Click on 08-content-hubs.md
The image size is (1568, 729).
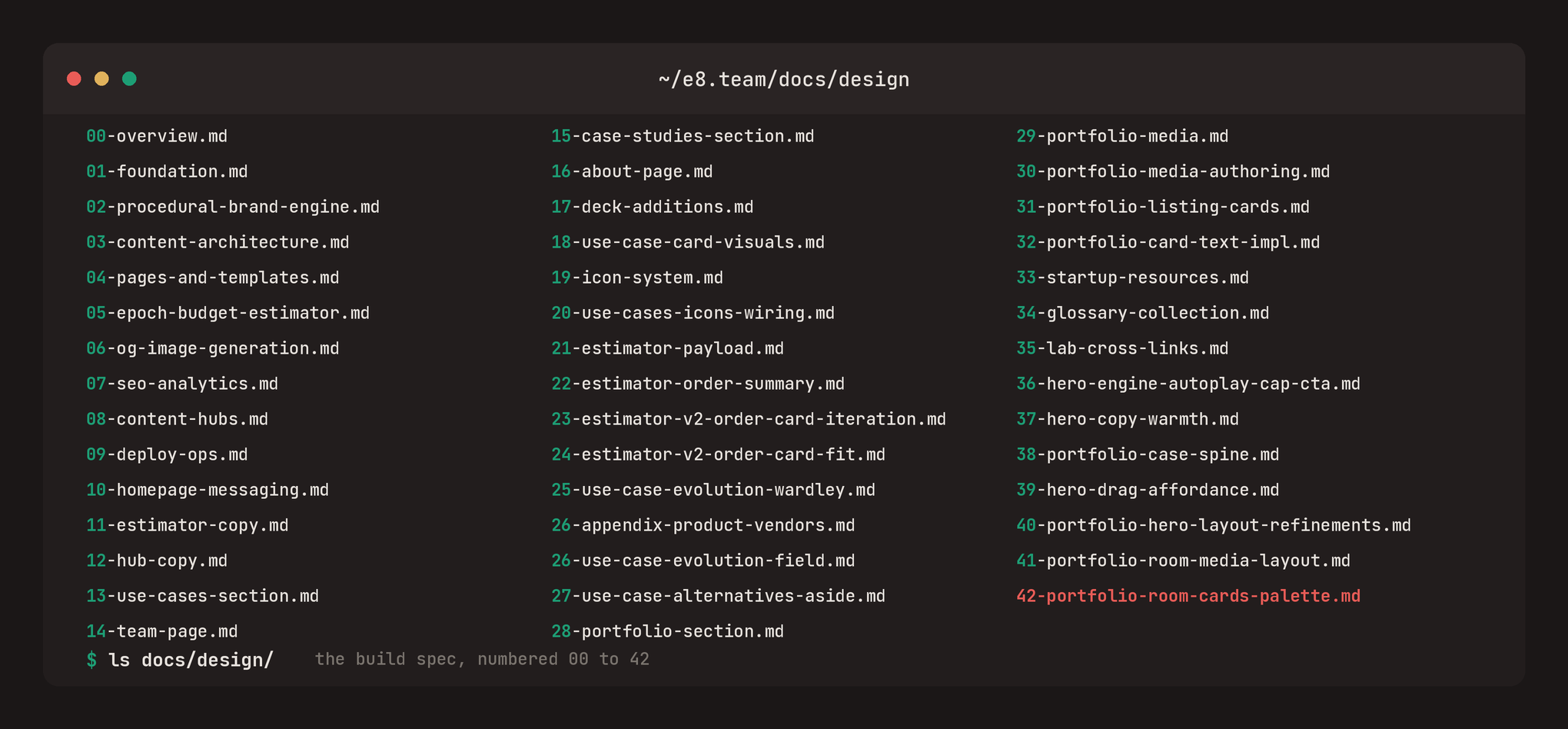tap(178, 419)
